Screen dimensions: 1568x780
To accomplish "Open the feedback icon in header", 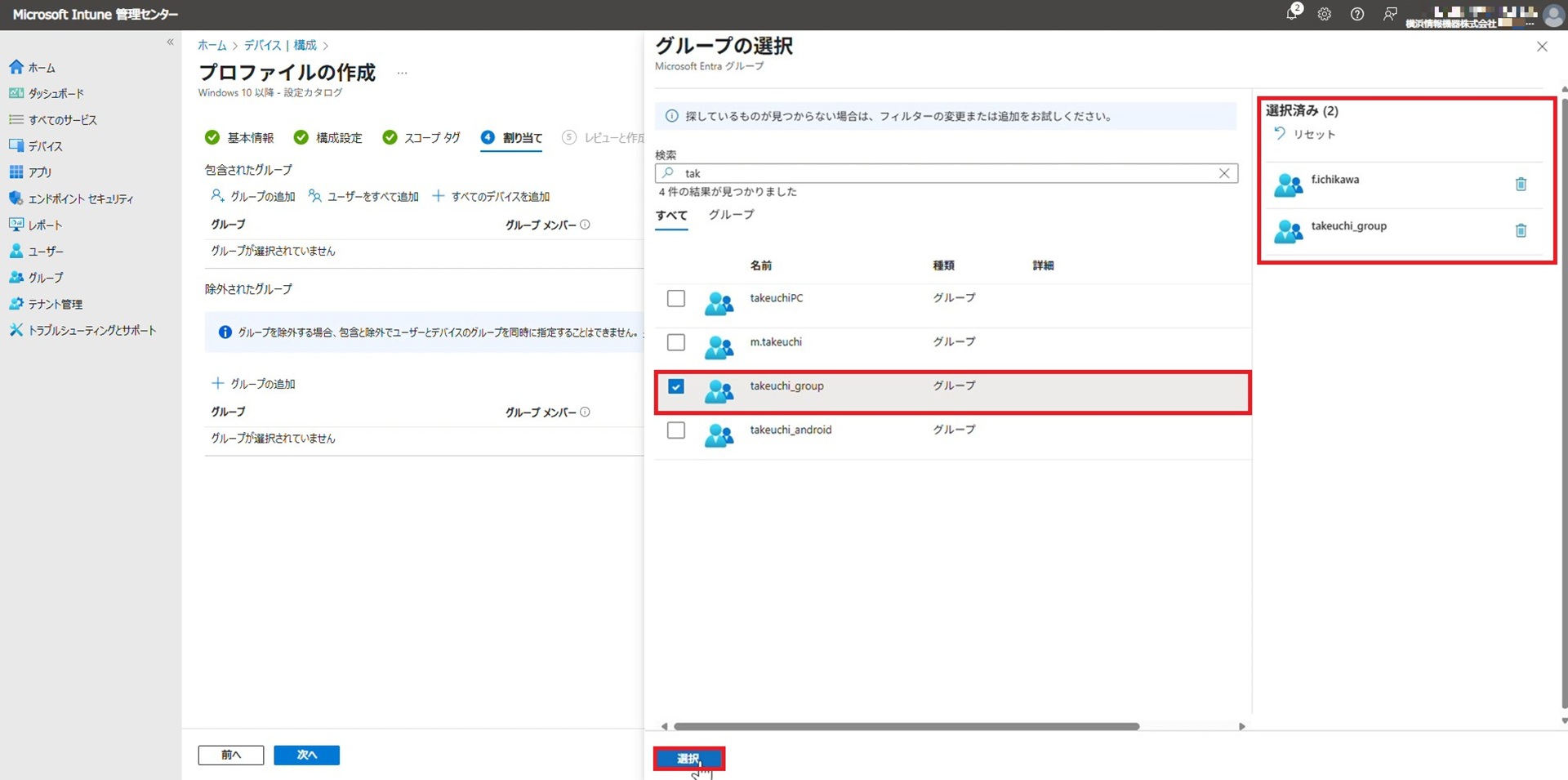I will point(1389,14).
